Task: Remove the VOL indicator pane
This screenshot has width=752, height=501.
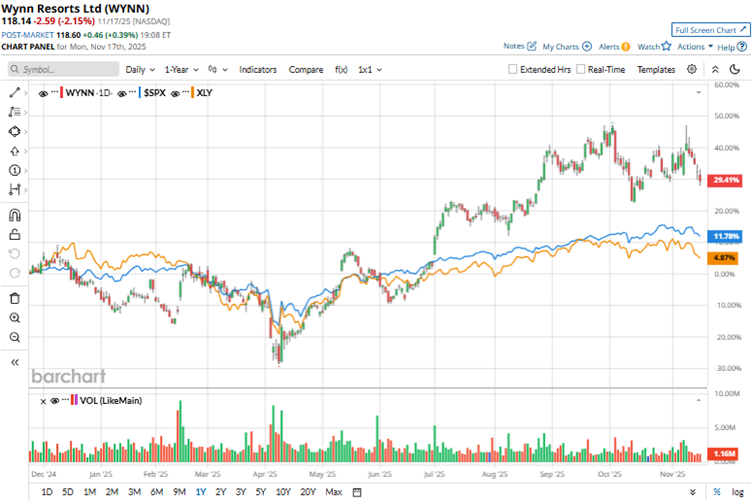Action: [x=43, y=401]
